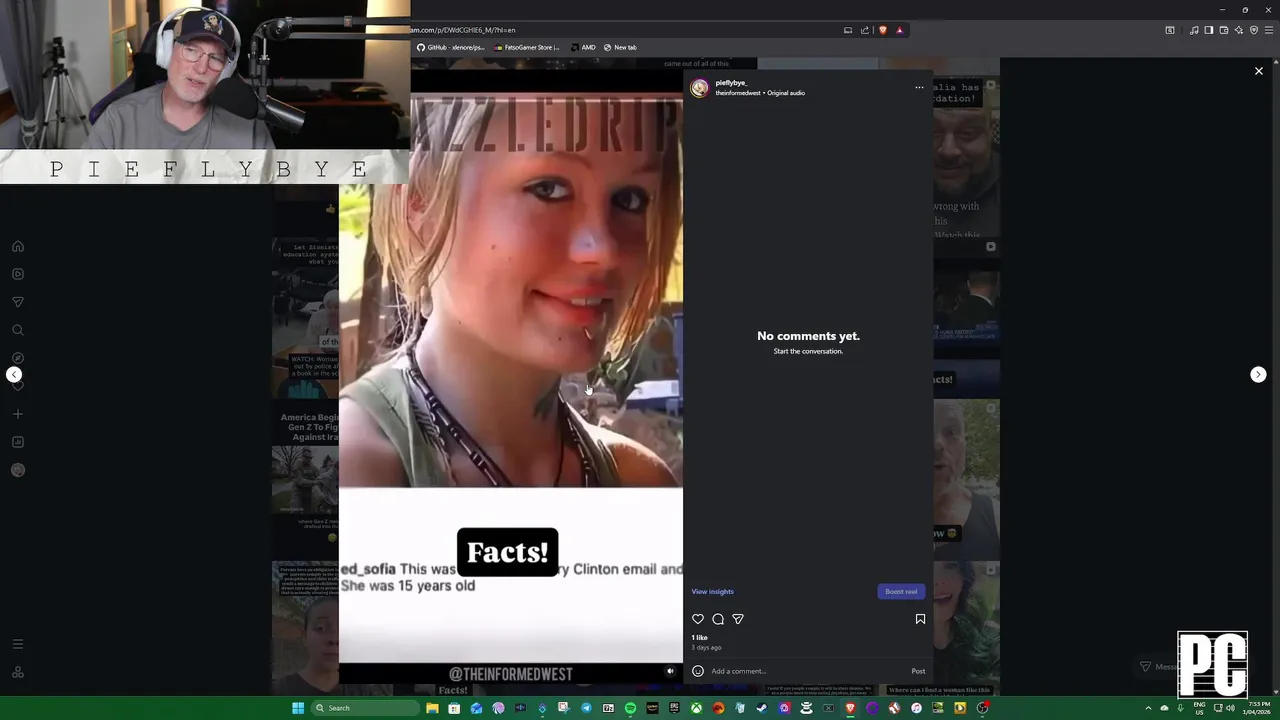Open New tab bookmark

620,47
